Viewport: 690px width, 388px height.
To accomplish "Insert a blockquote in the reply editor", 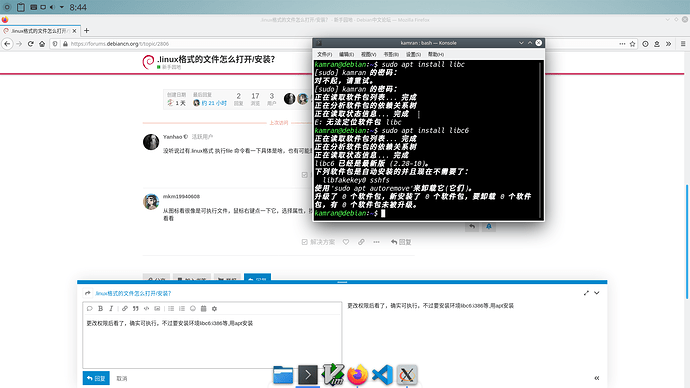I will tap(136, 309).
